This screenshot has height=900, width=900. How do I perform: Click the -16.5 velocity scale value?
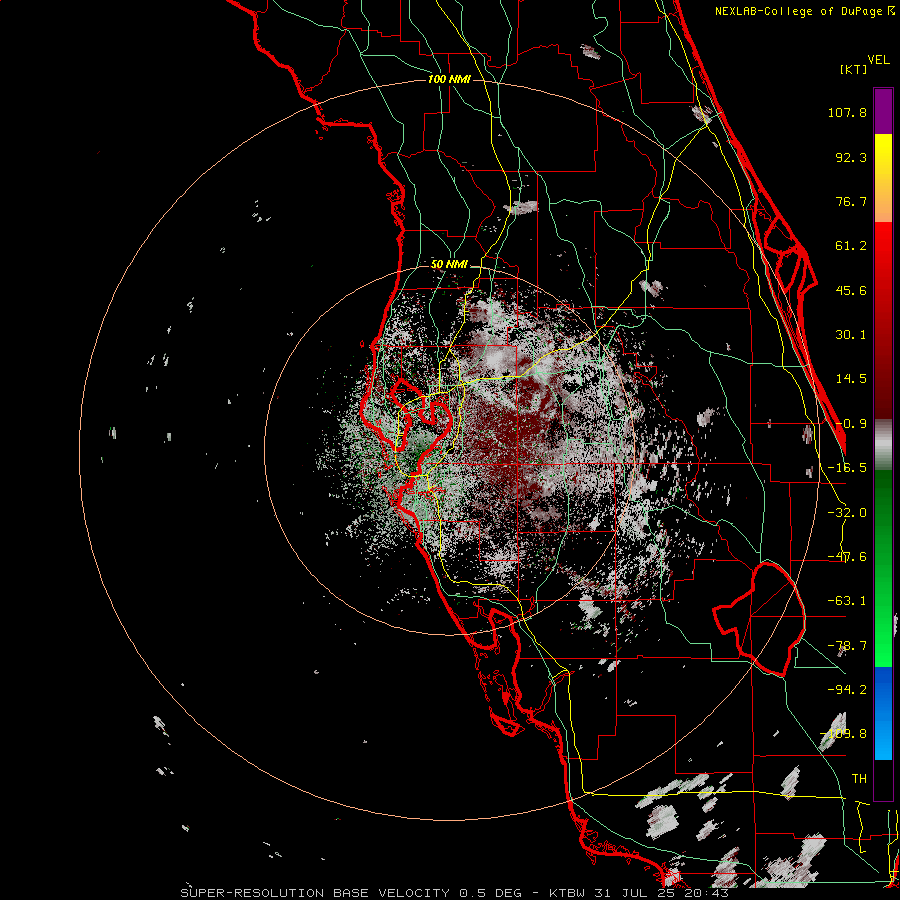click(847, 468)
